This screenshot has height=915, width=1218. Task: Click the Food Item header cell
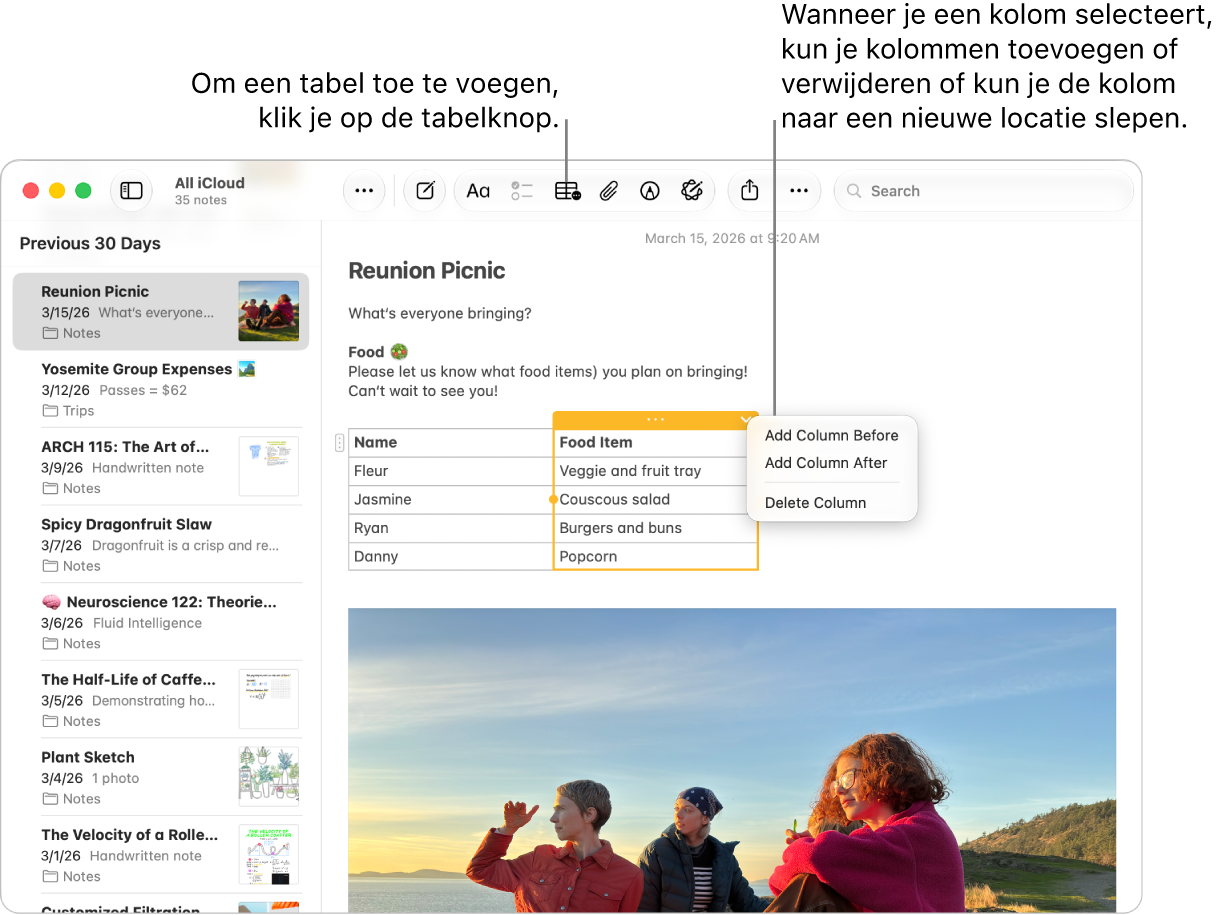[x=656, y=443]
